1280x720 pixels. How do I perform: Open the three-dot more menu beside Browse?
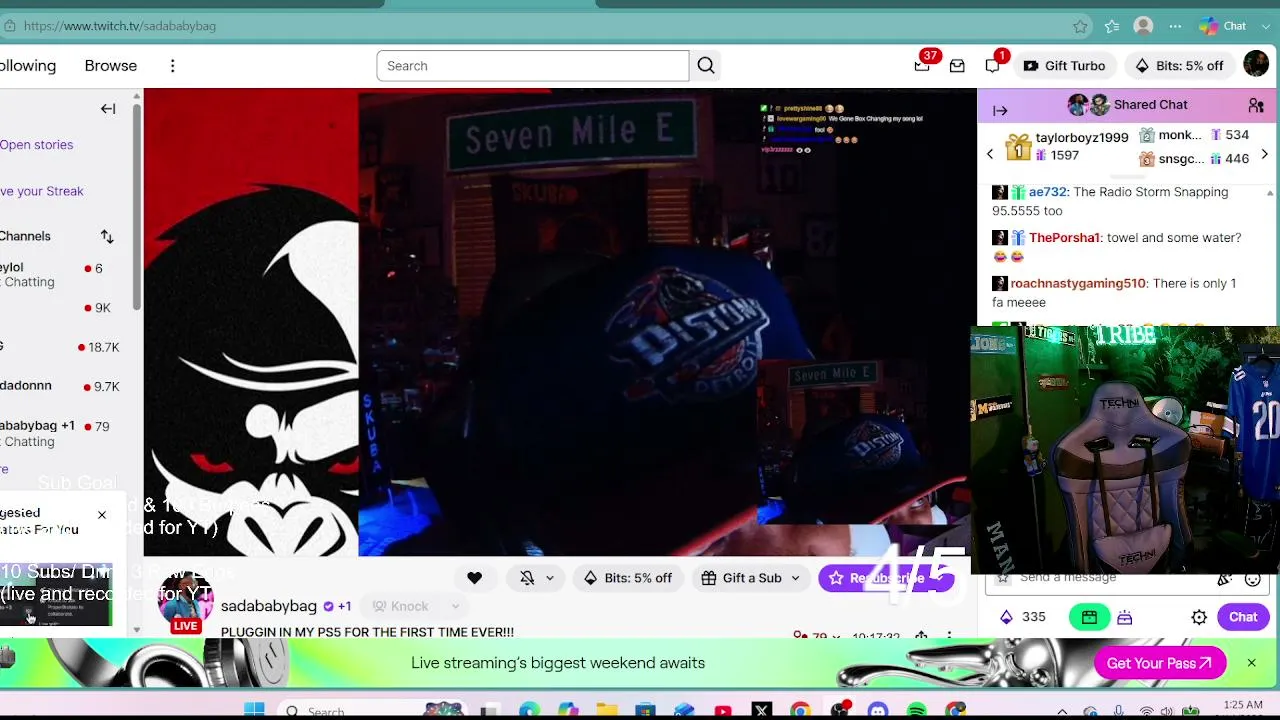pos(172,66)
